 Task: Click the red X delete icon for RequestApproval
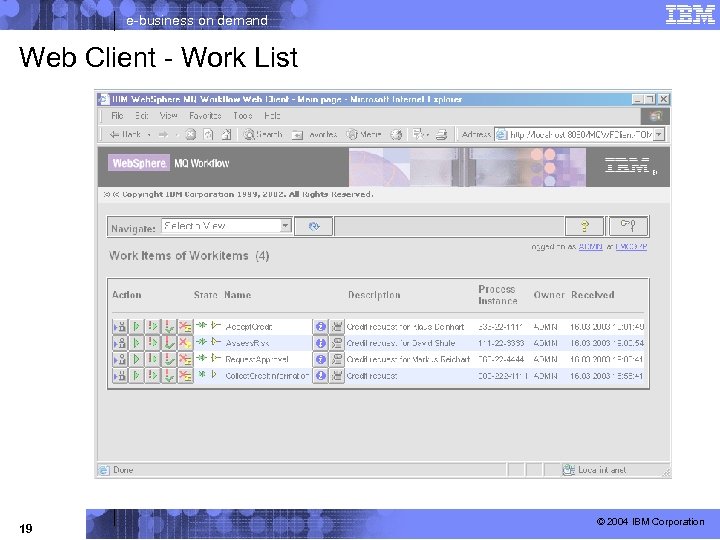[x=185, y=359]
